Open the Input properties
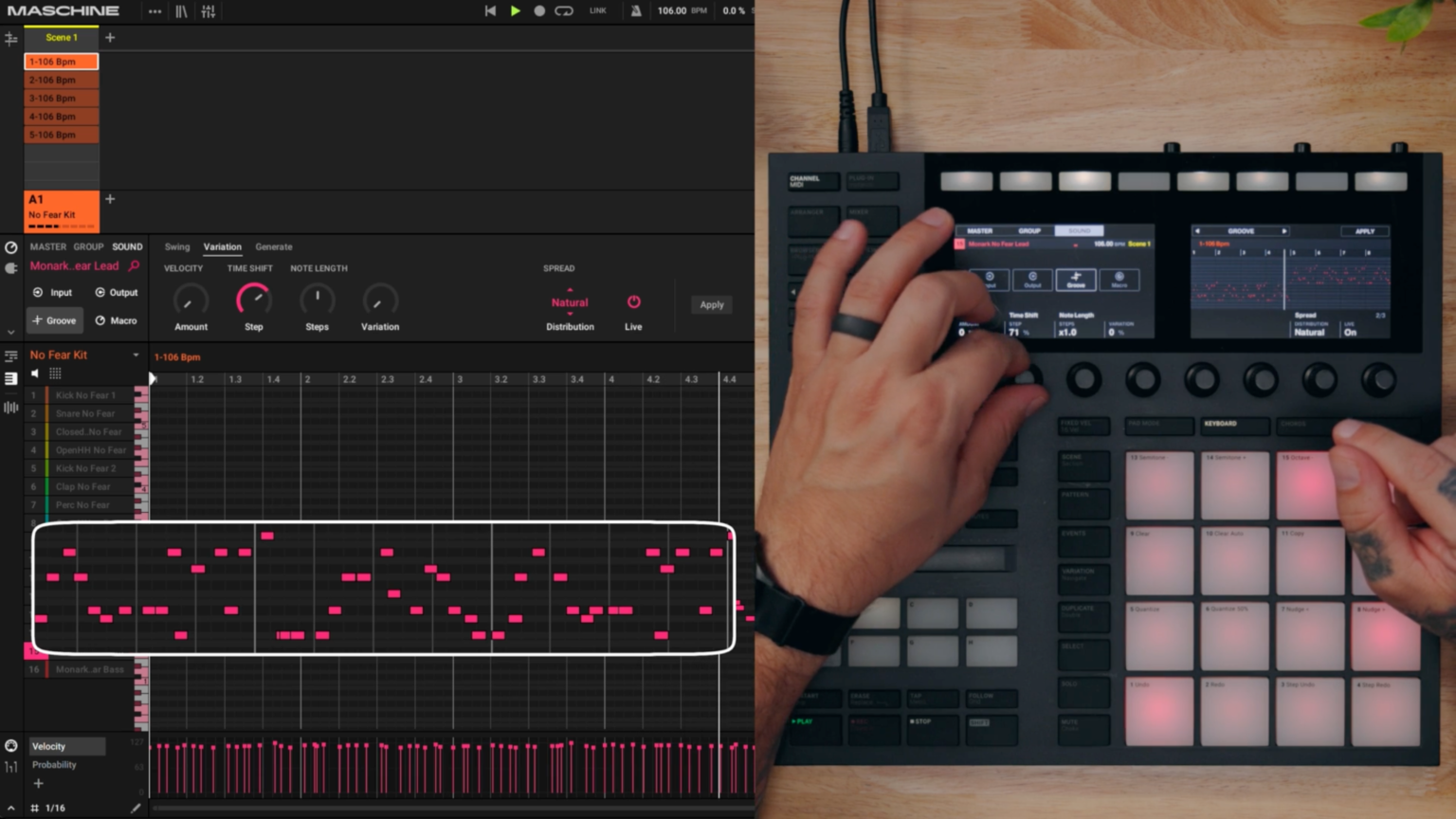The height and width of the screenshot is (819, 1456). tap(53, 293)
